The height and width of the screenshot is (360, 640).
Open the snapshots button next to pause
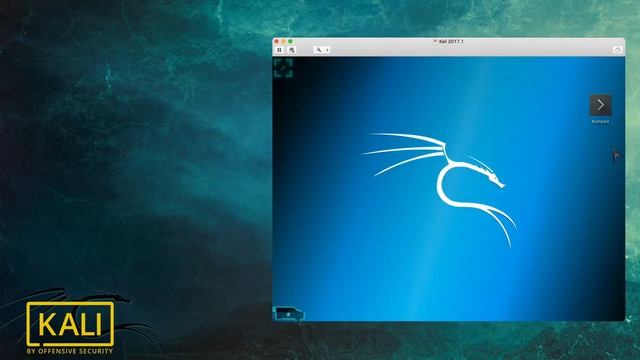[291, 50]
